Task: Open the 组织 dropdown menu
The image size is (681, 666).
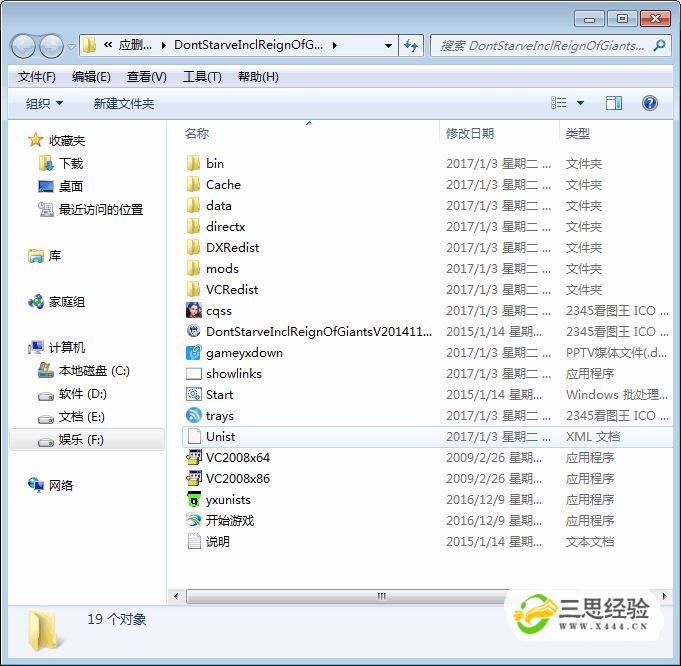Action: click(44, 104)
